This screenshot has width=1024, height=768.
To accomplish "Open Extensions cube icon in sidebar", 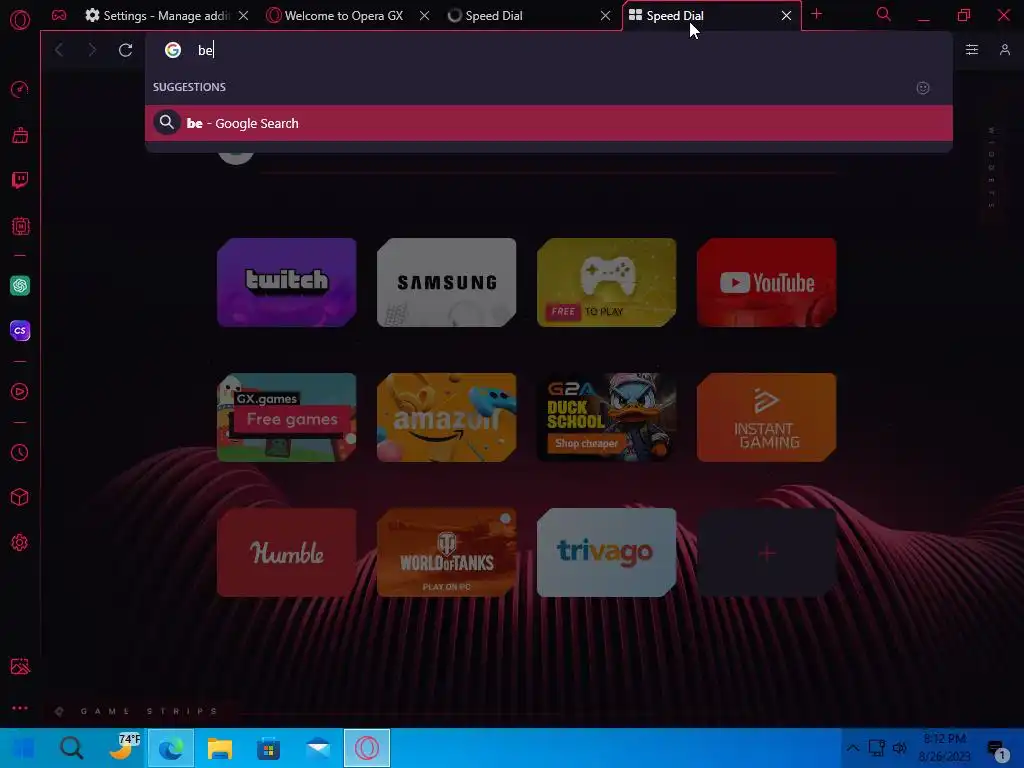I will tap(20, 498).
